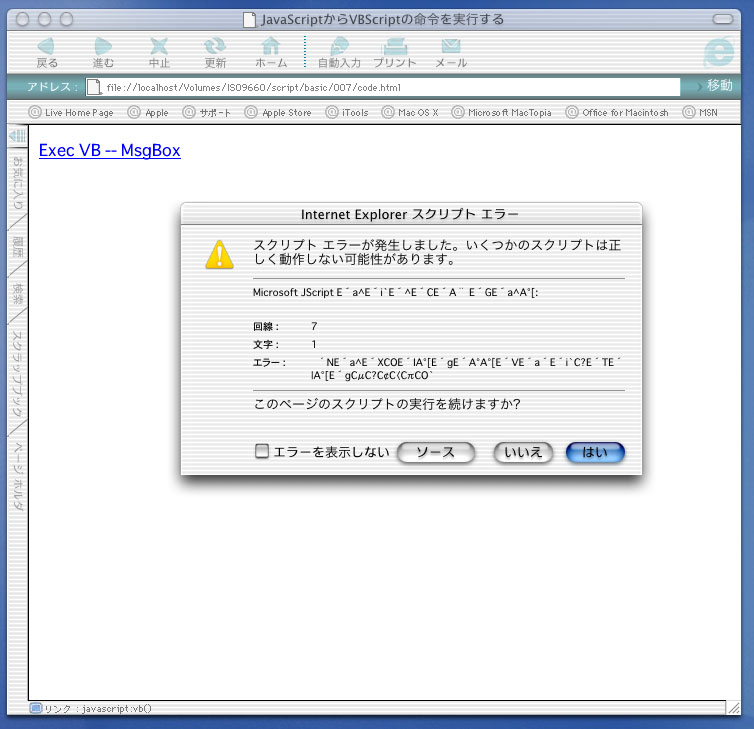Open the お気に入り sidebar tab
Viewport: 754px width, 729px height.
18,183
